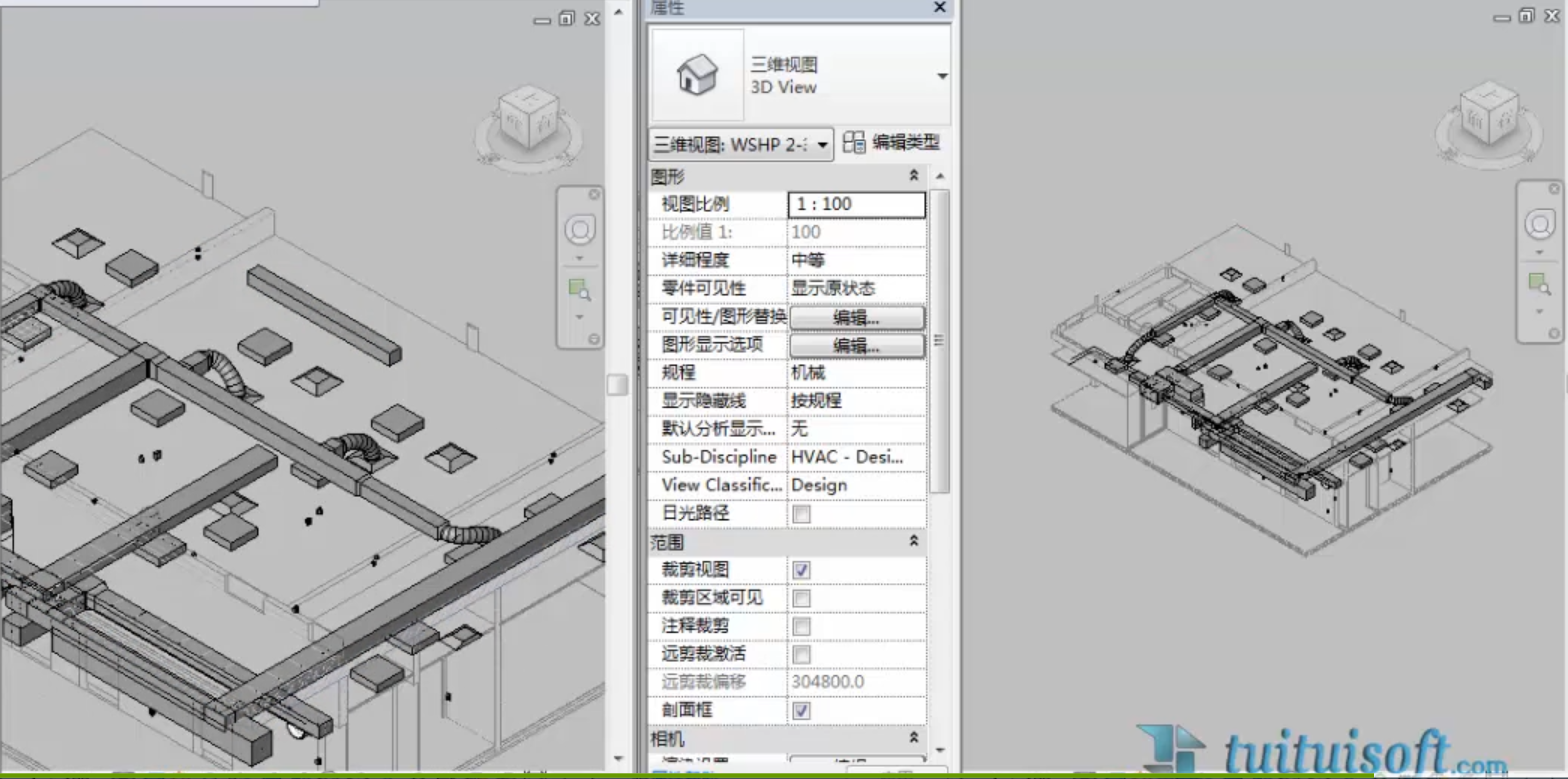Toggle the 日光路径 checkbox
The image size is (1568, 779).
(801, 514)
